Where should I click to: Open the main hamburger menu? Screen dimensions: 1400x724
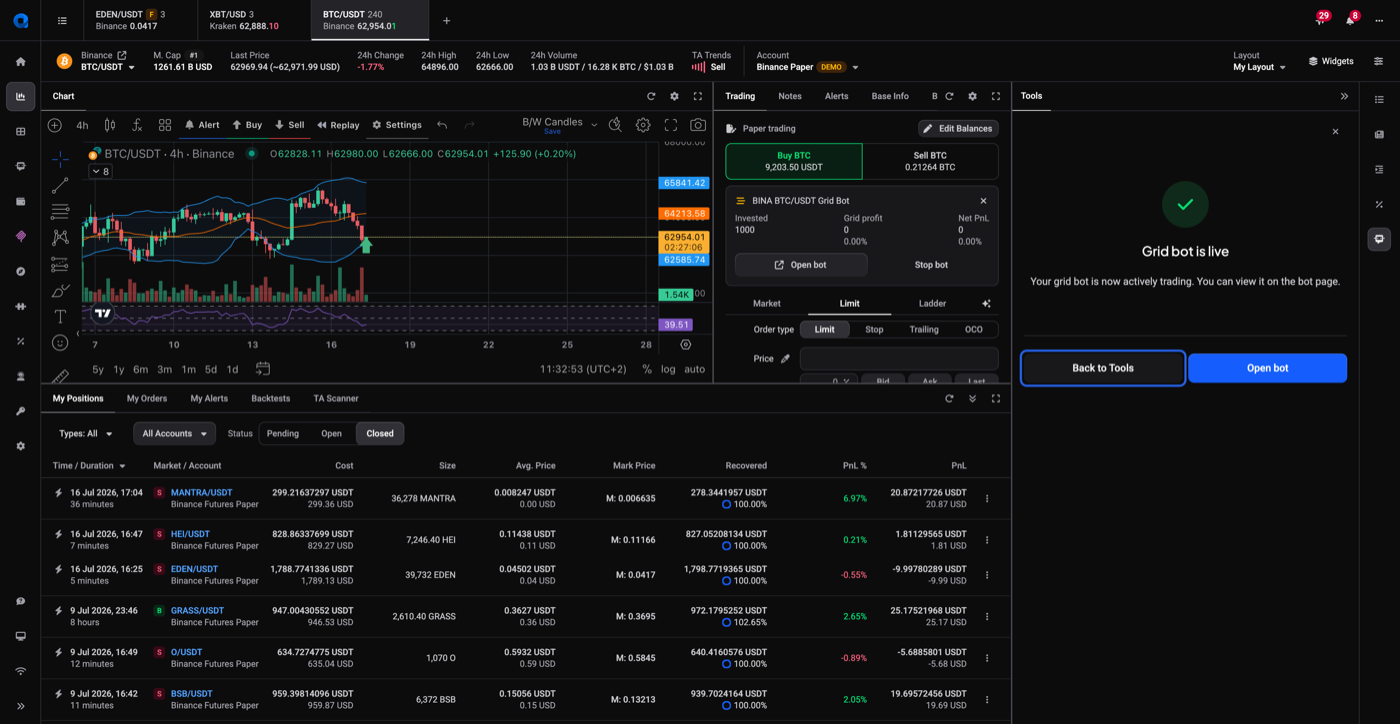(62, 20)
